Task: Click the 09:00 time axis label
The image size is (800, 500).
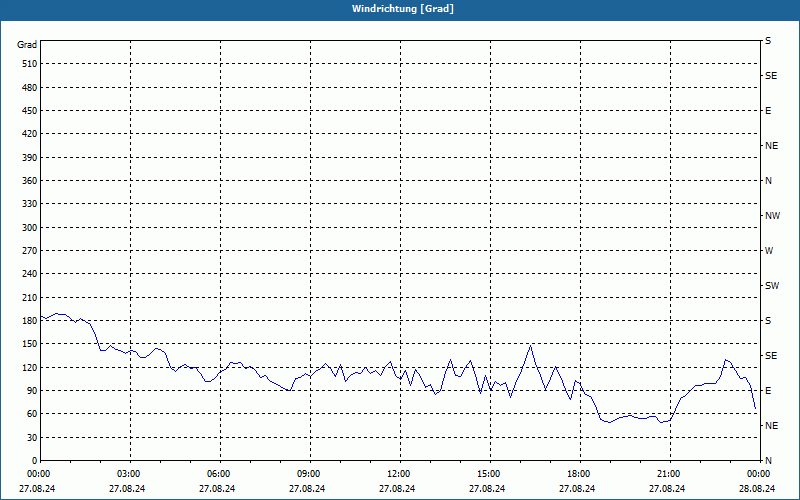Action: (309, 474)
